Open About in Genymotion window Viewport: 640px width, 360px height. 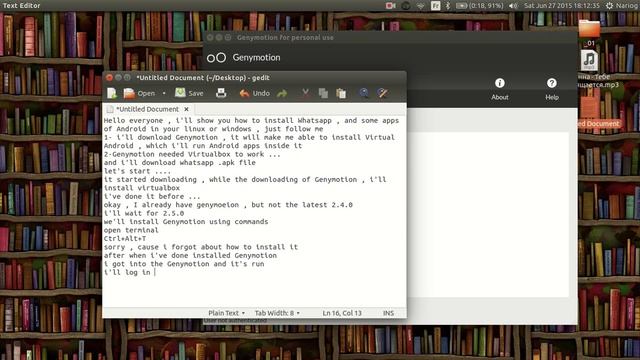pos(500,89)
